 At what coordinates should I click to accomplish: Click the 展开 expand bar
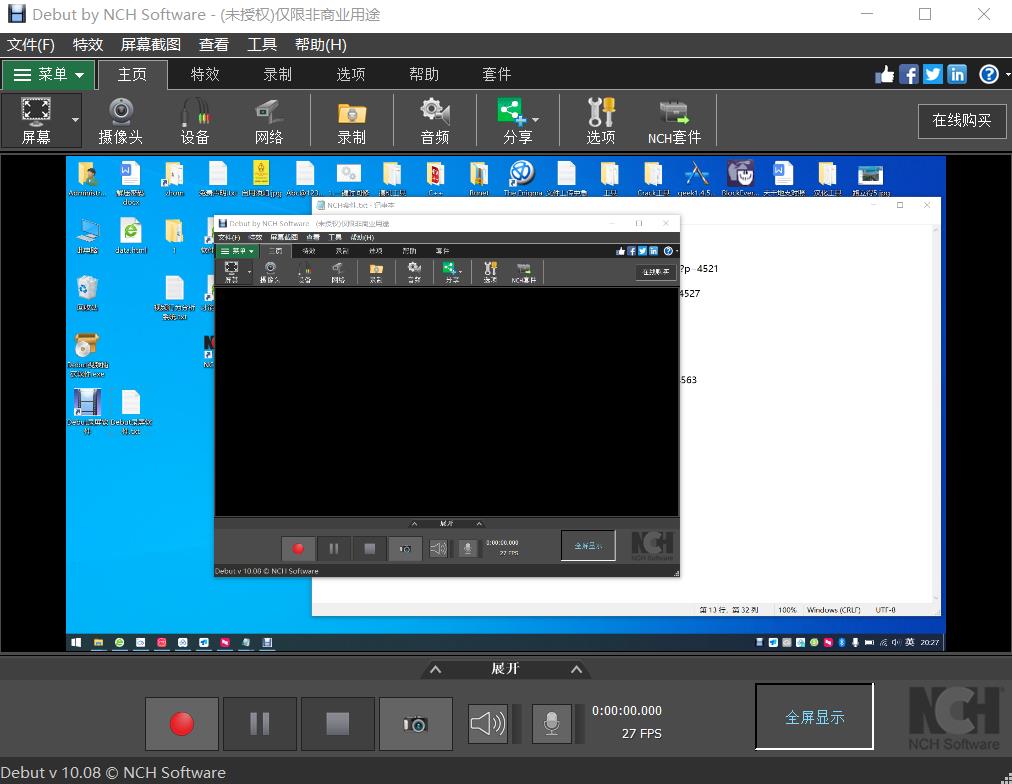pyautogui.click(x=505, y=668)
